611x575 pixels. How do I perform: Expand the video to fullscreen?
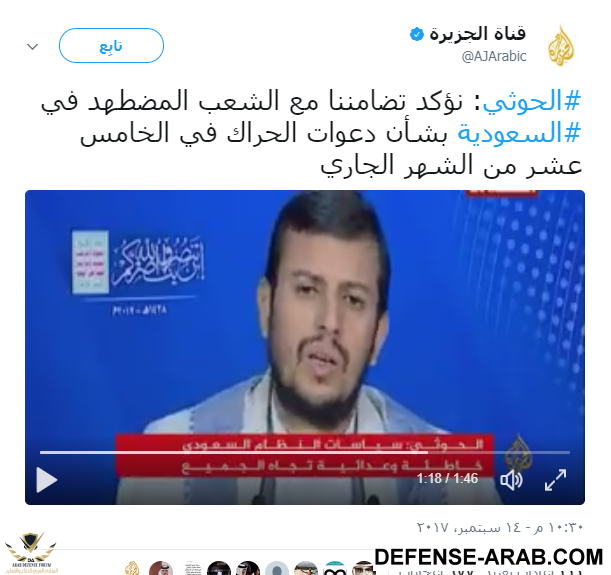click(555, 480)
